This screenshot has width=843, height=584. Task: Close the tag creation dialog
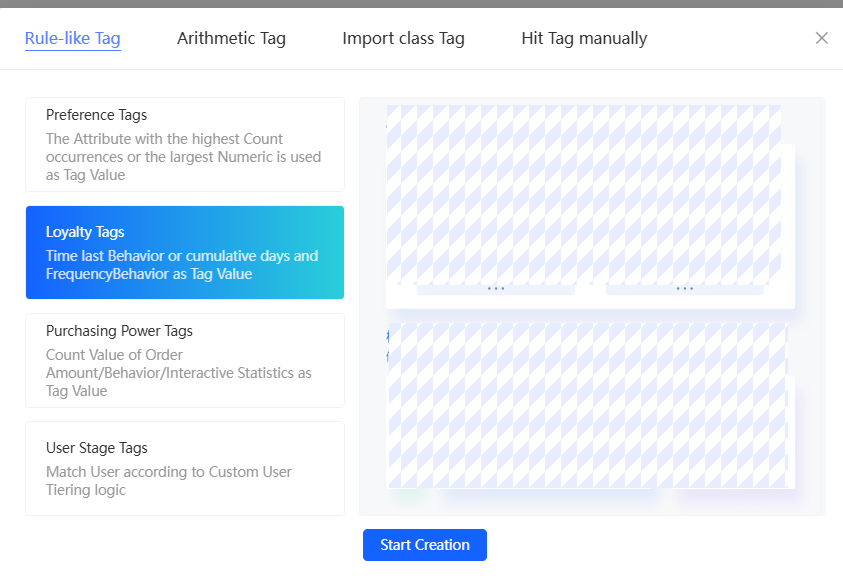[x=821, y=38]
